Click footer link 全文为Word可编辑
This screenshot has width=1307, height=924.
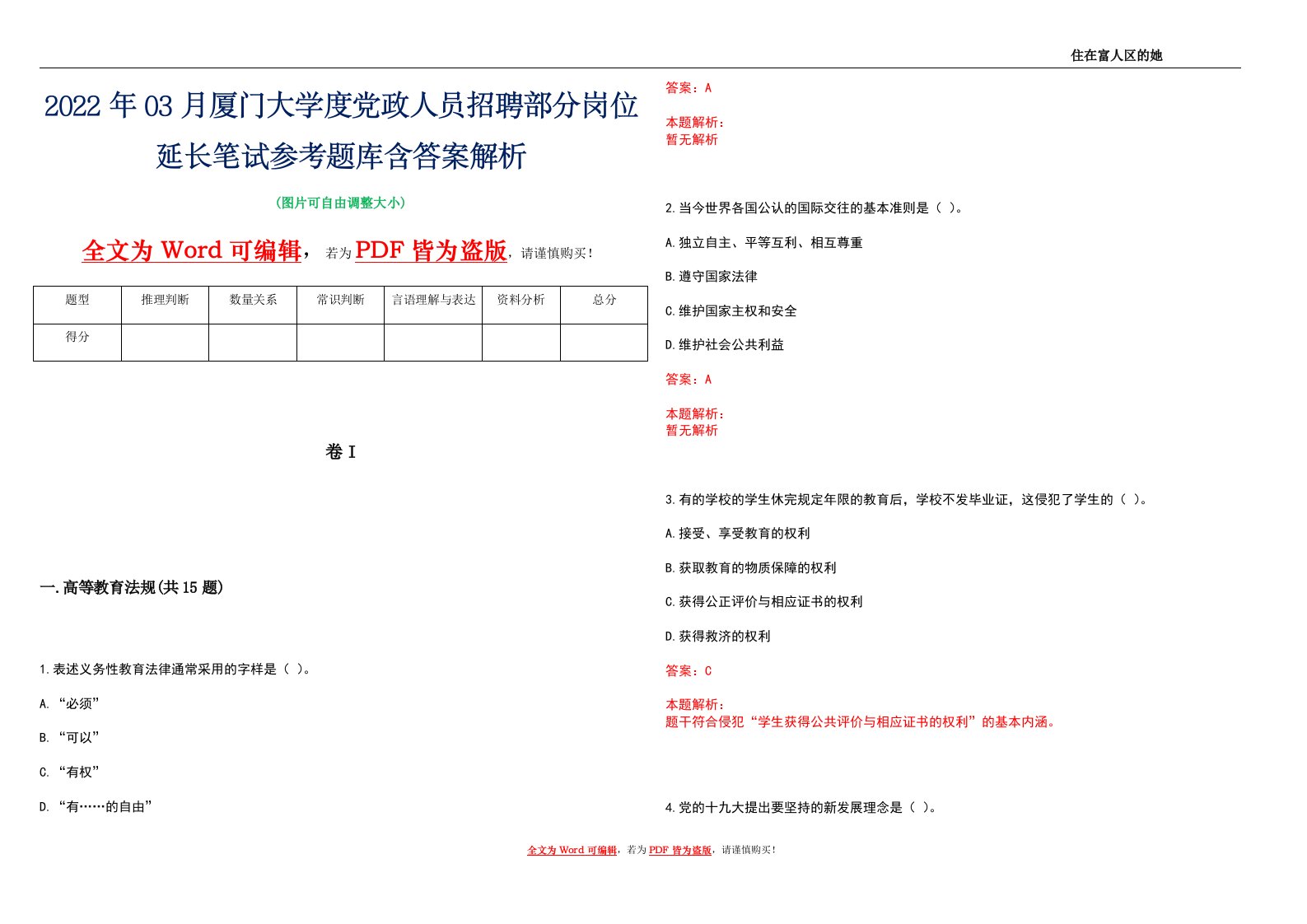572,850
